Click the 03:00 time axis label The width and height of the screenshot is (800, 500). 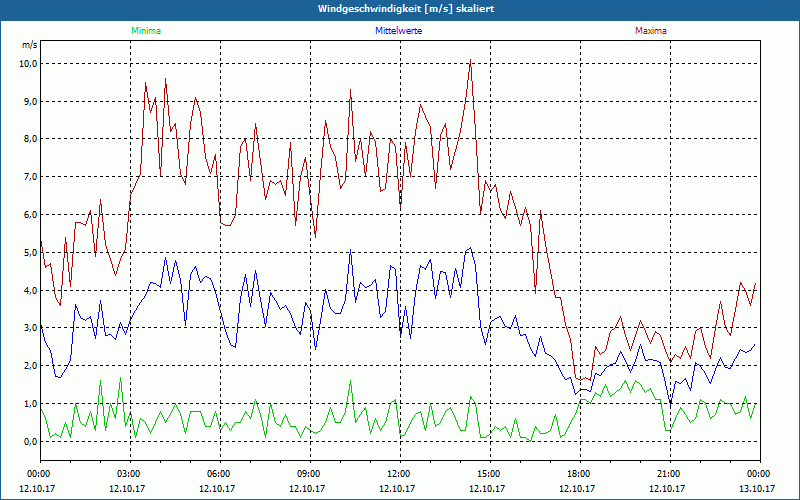click(x=130, y=474)
